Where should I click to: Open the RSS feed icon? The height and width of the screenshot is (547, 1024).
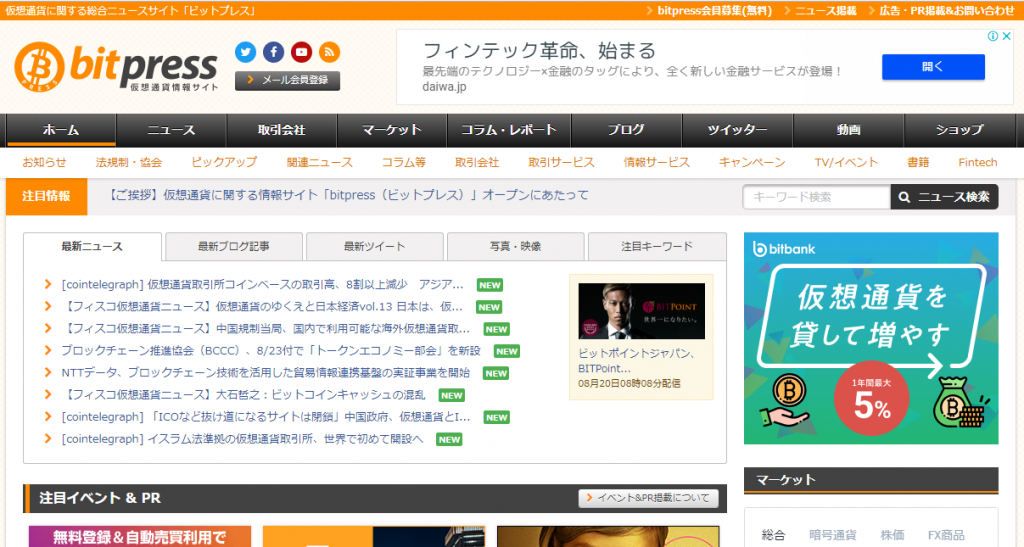[329, 52]
